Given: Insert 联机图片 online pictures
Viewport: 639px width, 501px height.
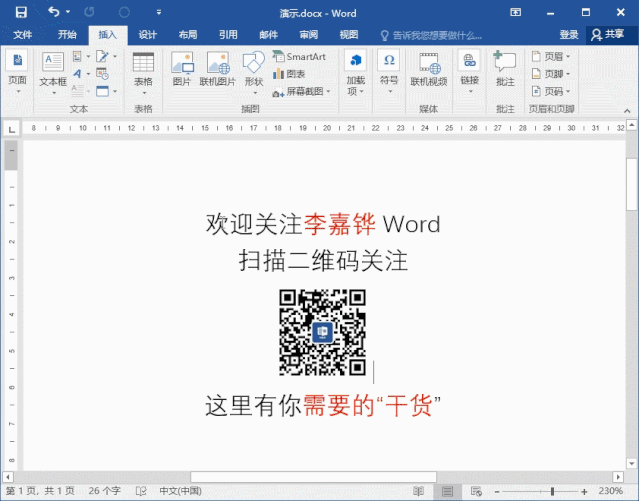Looking at the screenshot, I should 218,69.
